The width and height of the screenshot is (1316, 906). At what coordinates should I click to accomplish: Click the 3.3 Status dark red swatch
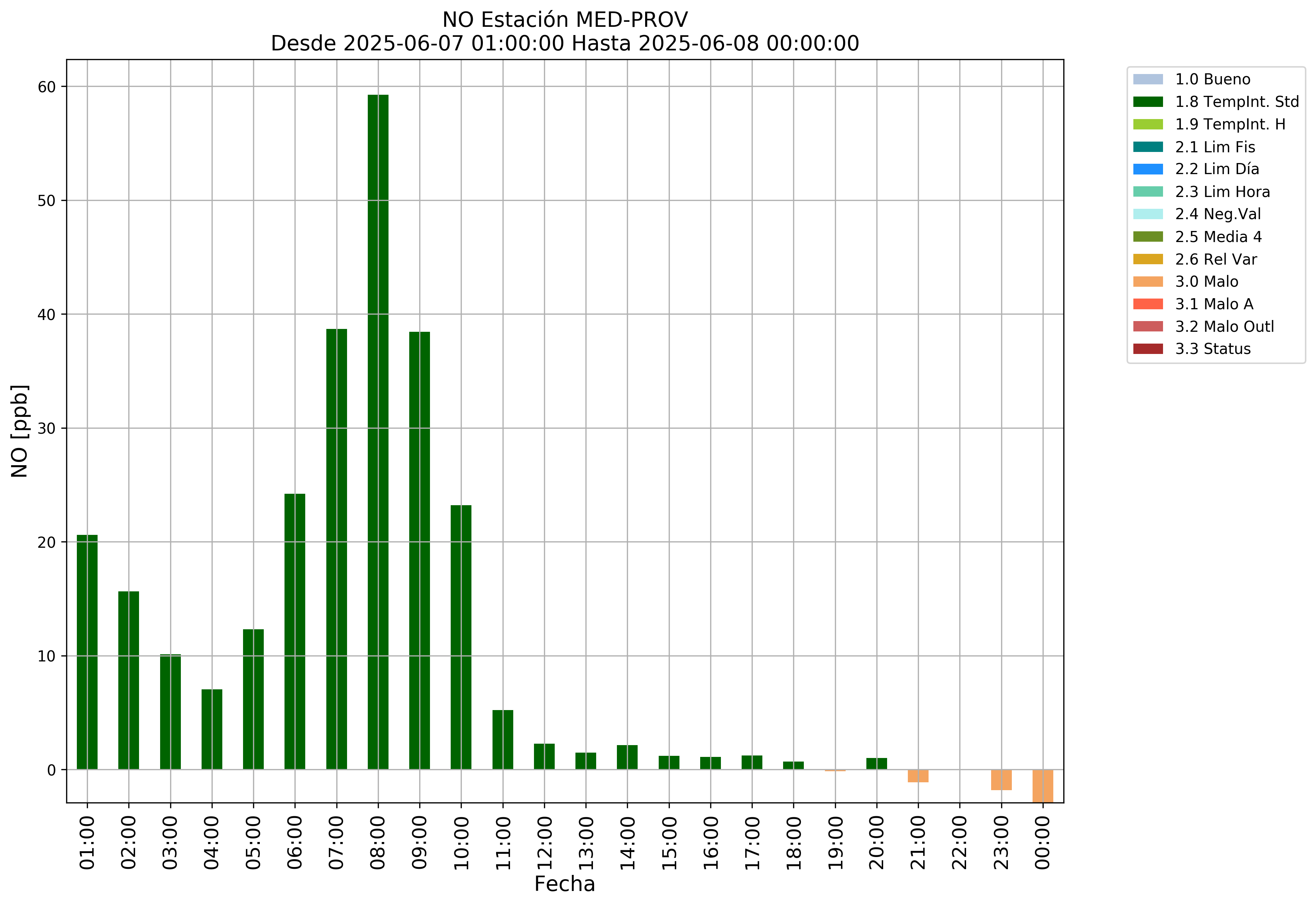pyautogui.click(x=1147, y=349)
